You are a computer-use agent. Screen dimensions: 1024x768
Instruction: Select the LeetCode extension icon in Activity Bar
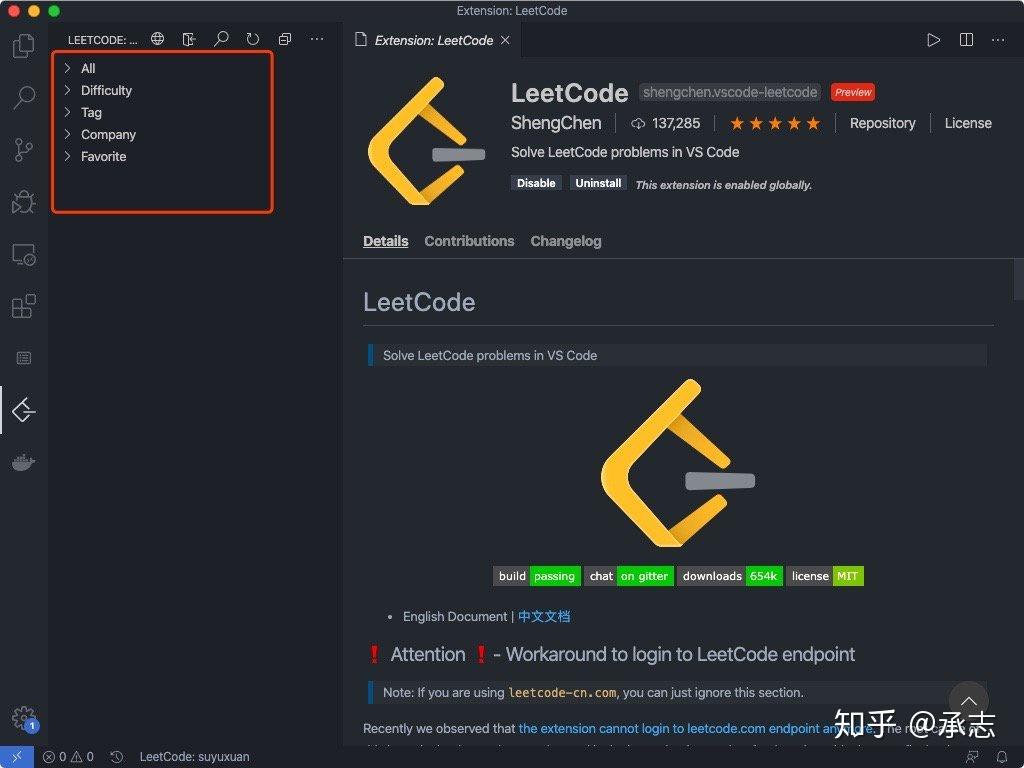(x=22, y=409)
